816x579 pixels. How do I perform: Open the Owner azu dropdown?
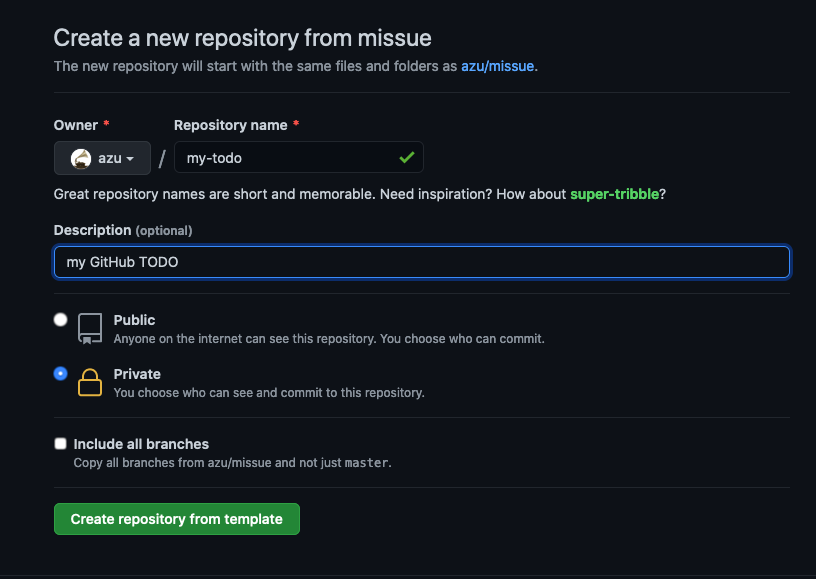click(x=103, y=158)
